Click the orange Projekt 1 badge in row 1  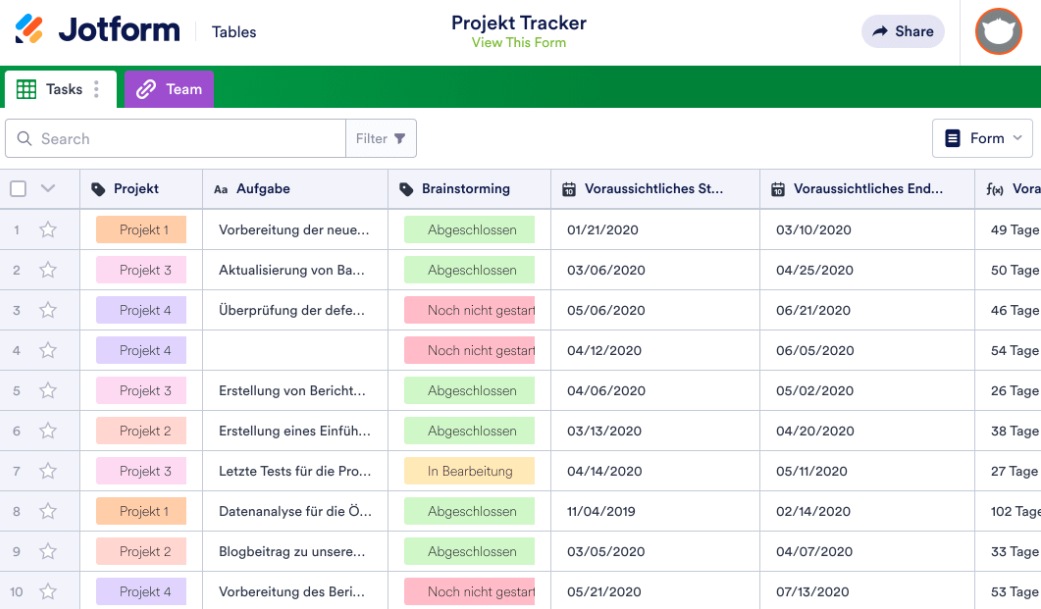click(x=140, y=229)
